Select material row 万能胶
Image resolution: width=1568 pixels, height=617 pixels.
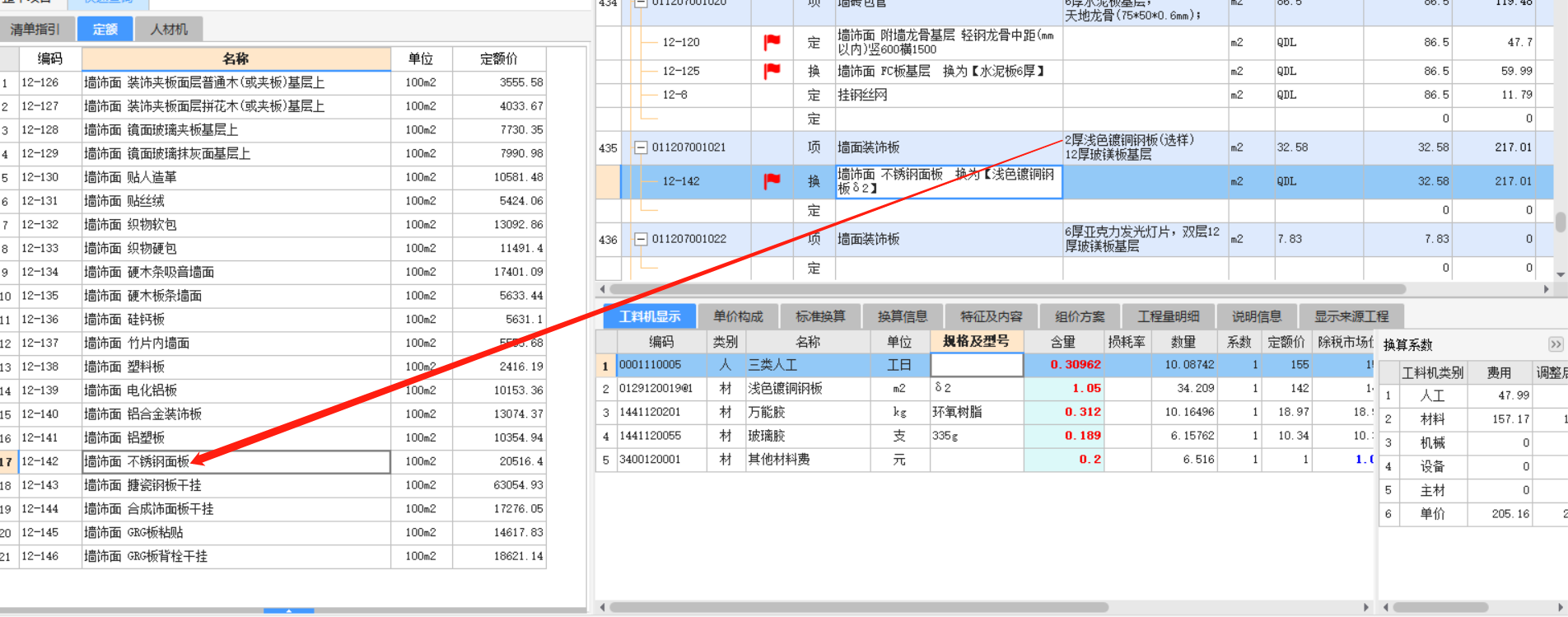click(x=984, y=412)
